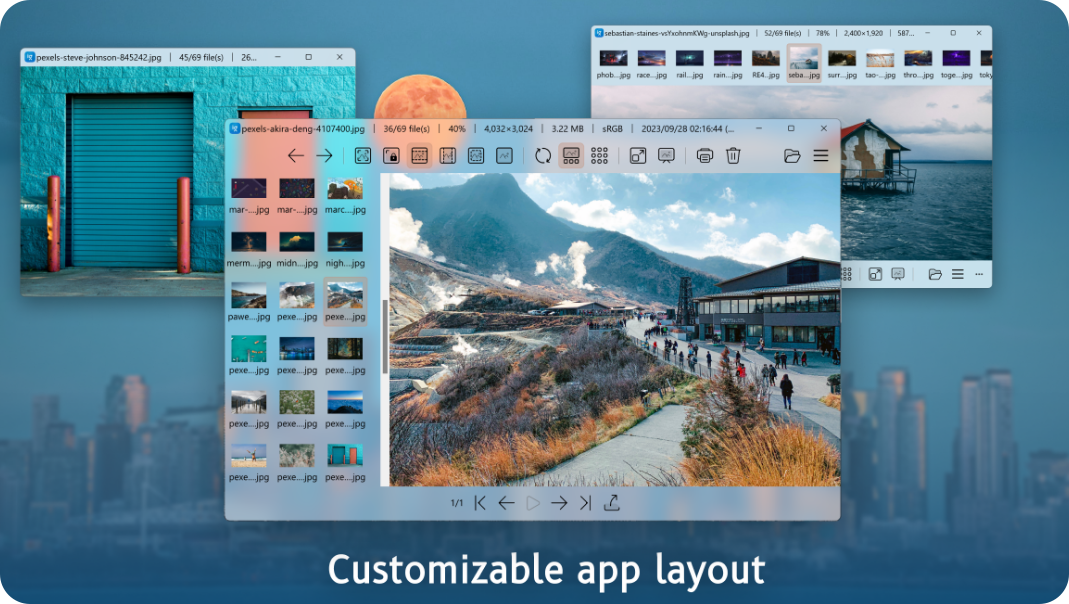1069x604 pixels.
Task: Click the thumbnail panel vertical scrollbar
Action: click(x=385, y=337)
